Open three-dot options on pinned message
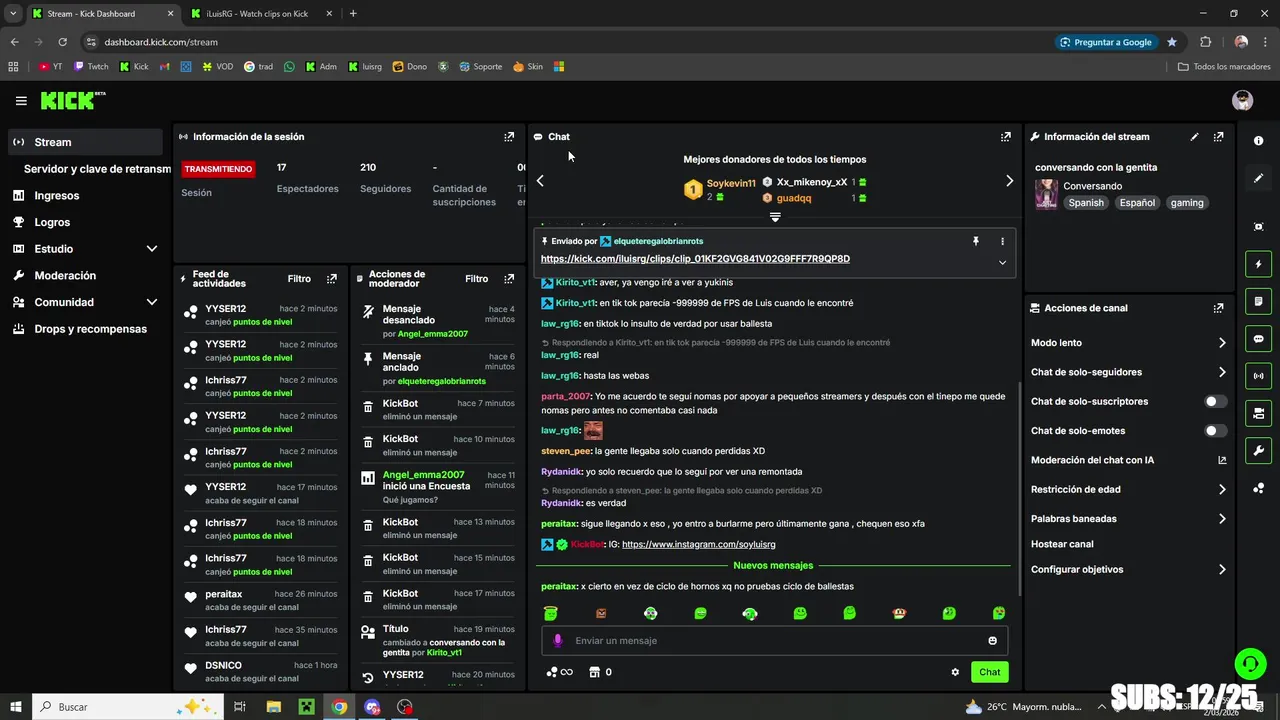Image resolution: width=1280 pixels, height=720 pixels. (x=1002, y=241)
